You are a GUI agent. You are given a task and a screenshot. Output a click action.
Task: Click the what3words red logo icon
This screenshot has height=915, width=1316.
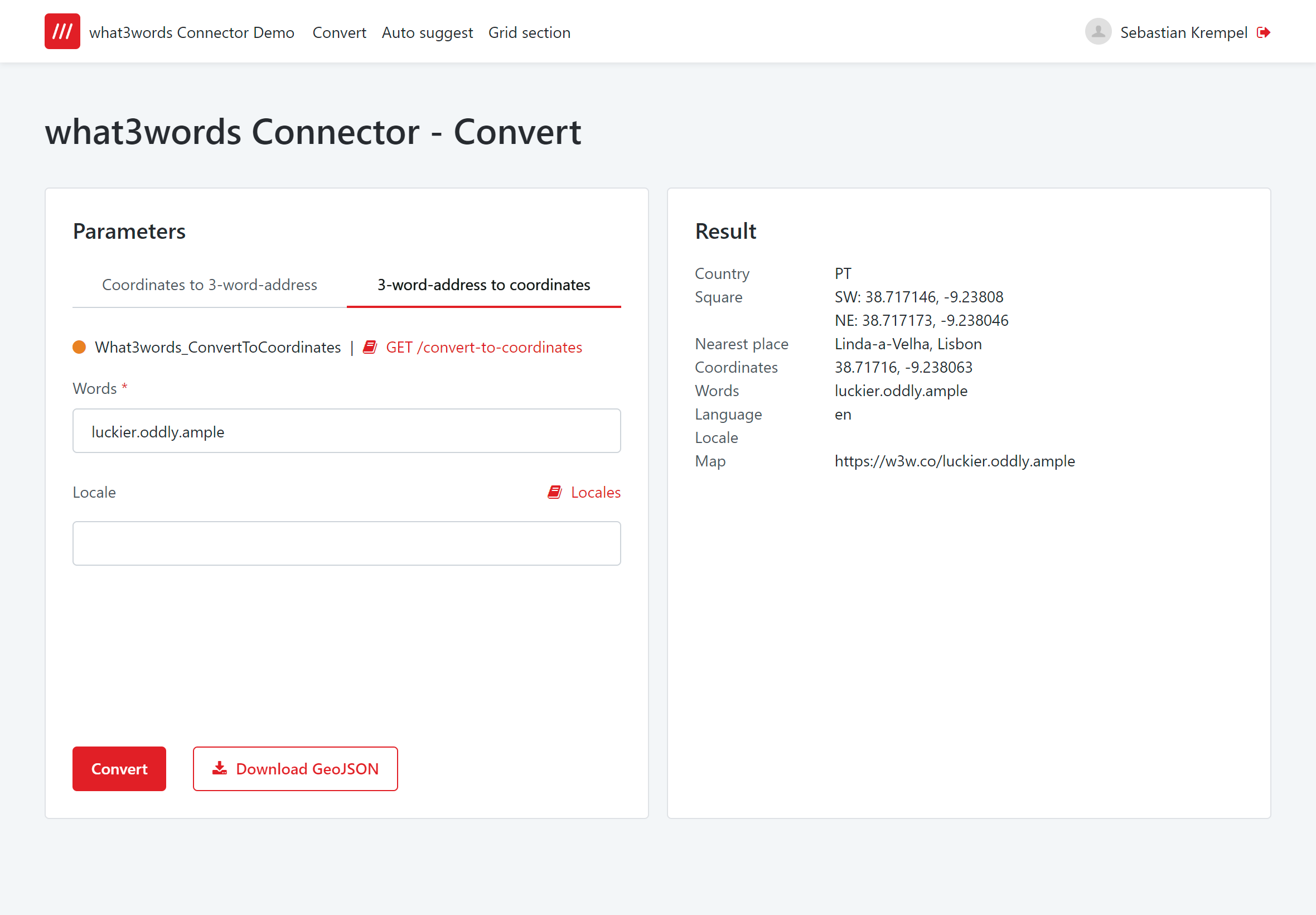click(x=62, y=32)
